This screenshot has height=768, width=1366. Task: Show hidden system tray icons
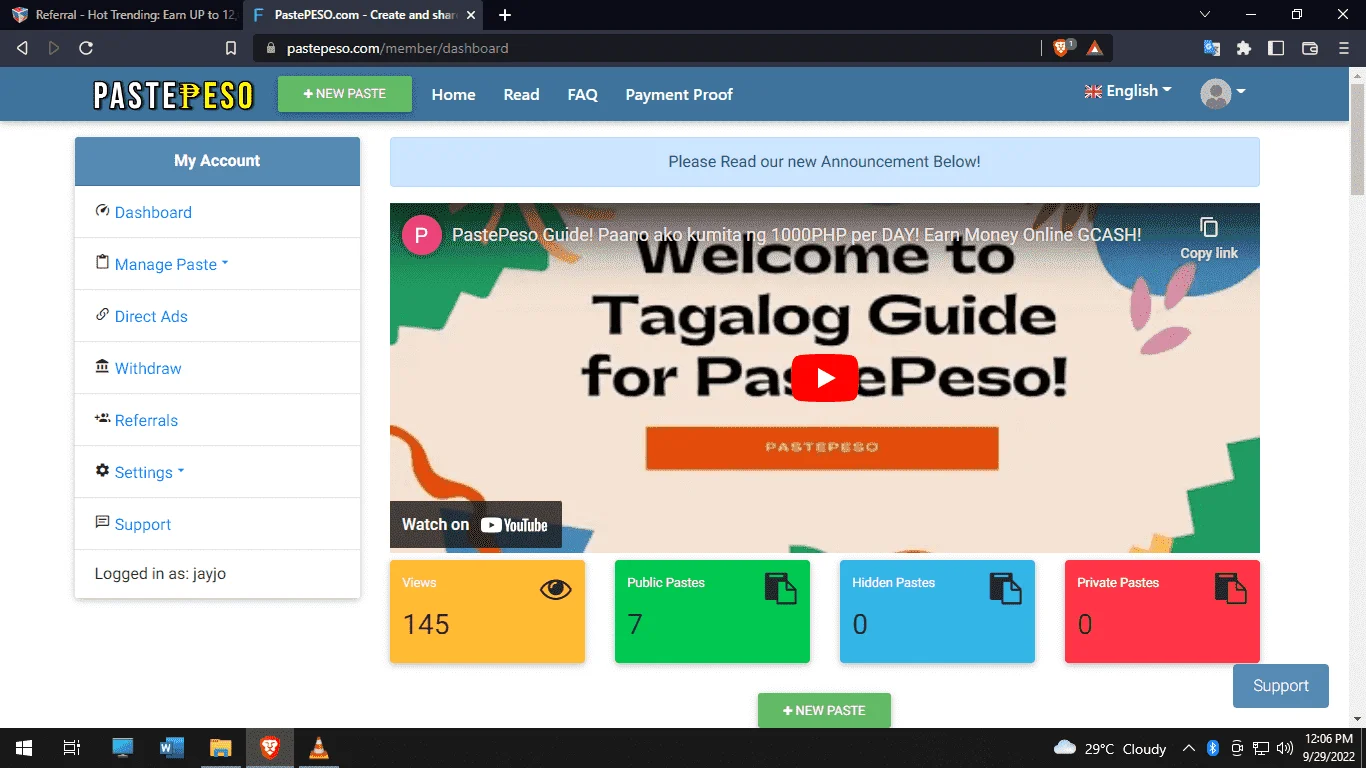(1189, 748)
